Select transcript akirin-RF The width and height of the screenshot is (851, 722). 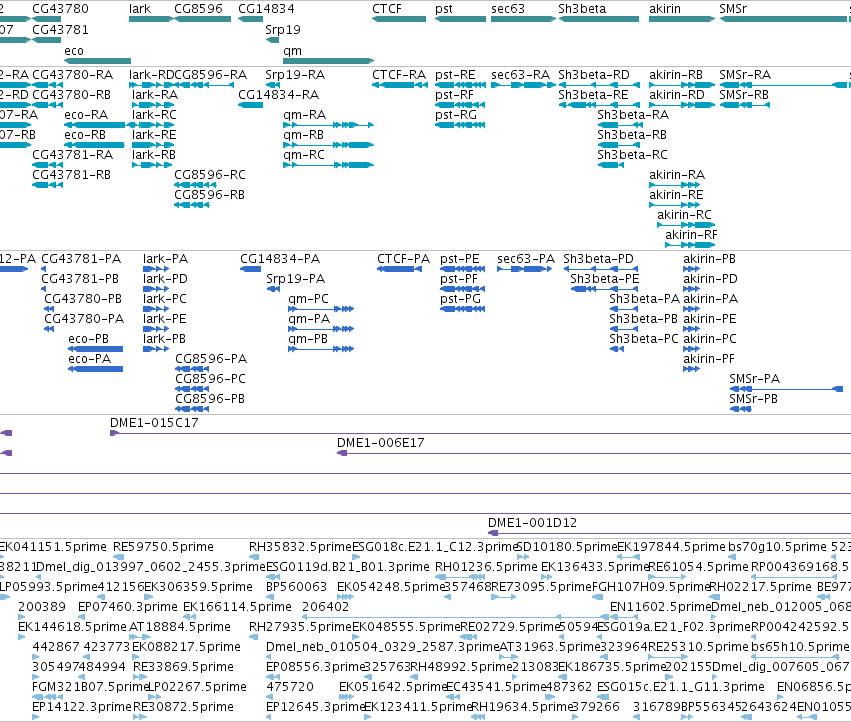[691, 235]
